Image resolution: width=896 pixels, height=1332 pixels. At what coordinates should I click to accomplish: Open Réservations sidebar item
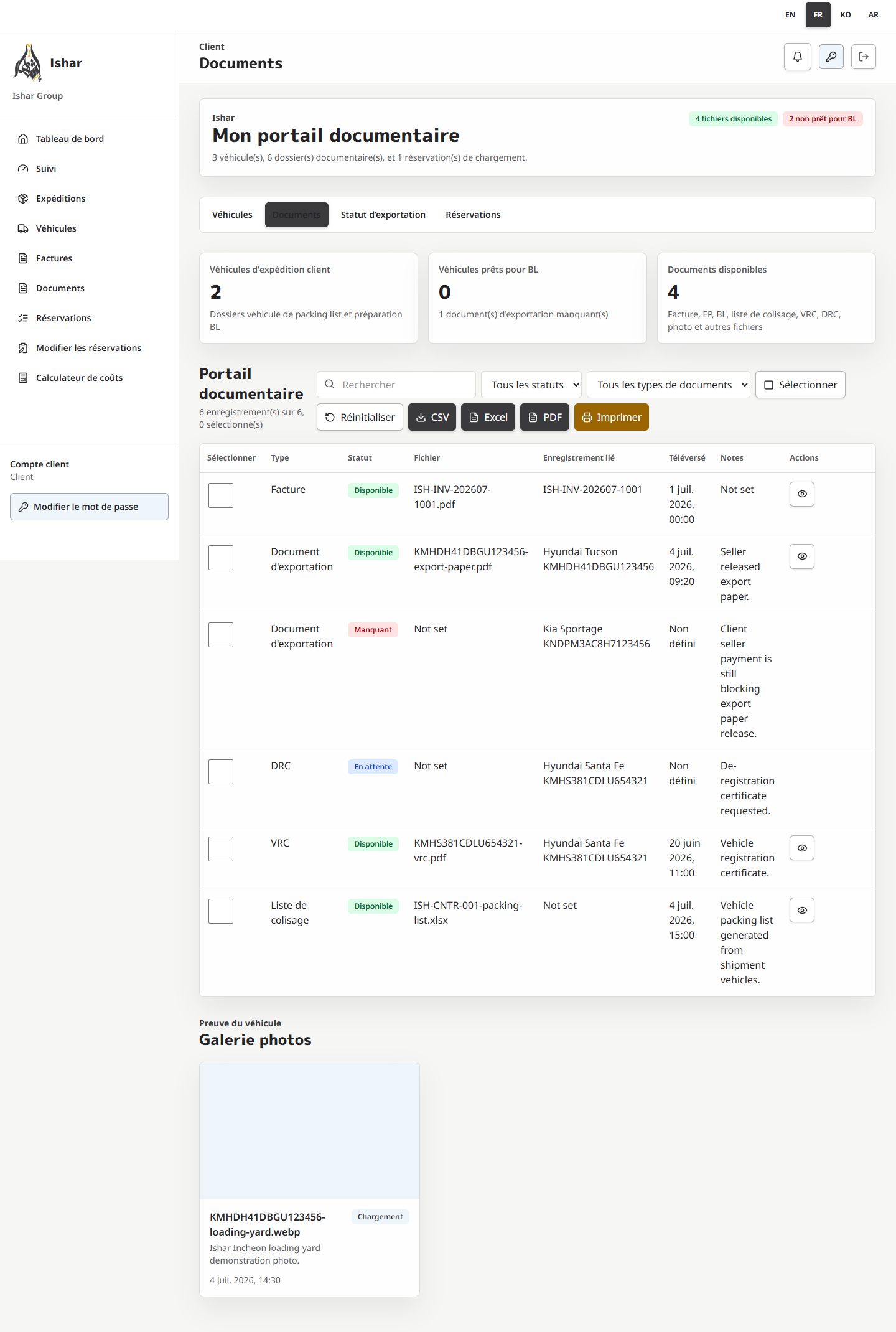[x=89, y=318]
